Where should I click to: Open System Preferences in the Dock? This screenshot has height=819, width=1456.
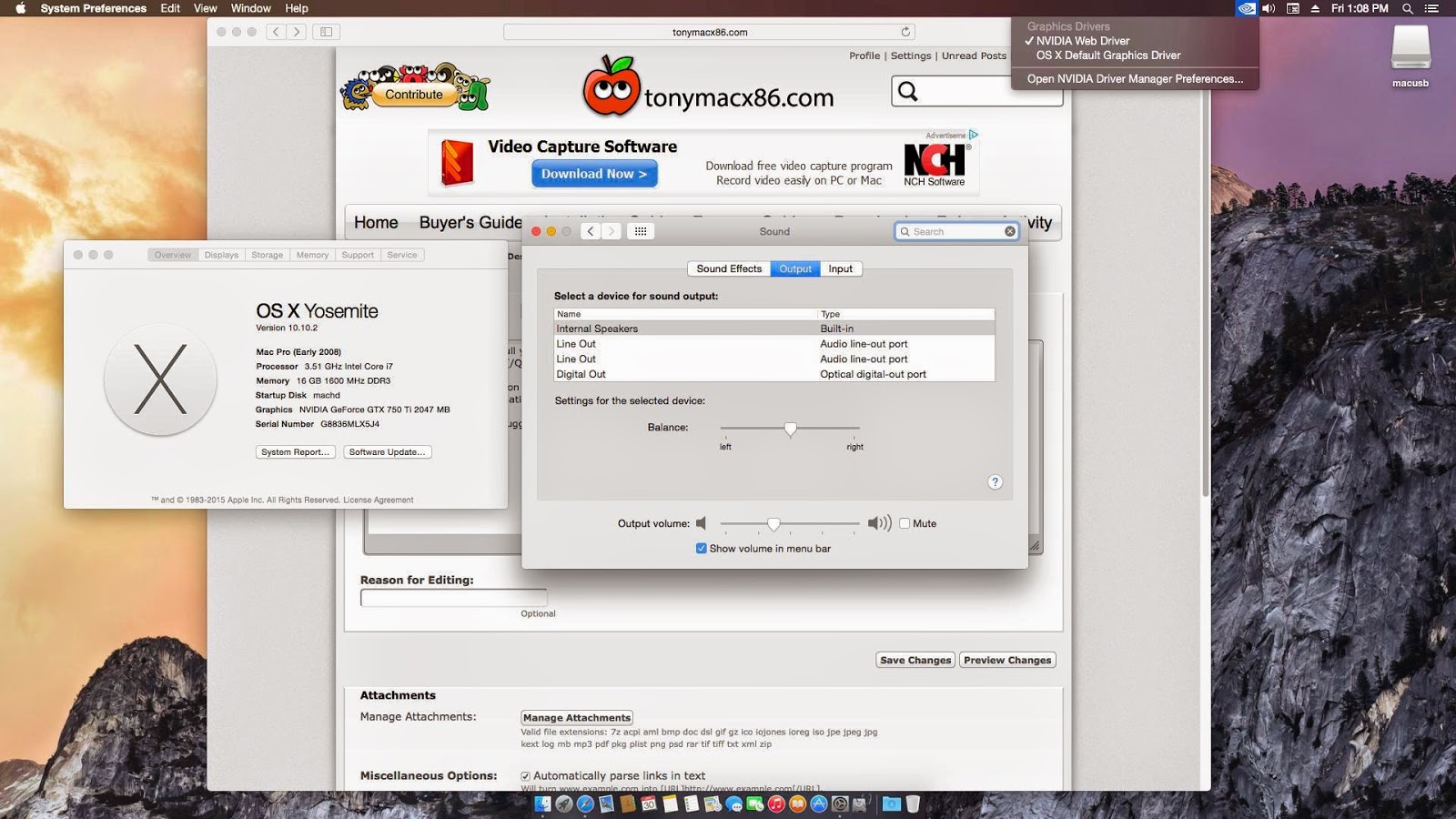(x=840, y=804)
